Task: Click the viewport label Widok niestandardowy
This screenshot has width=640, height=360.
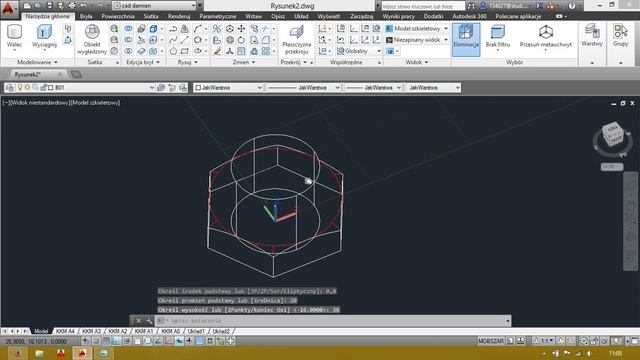Action: tap(39, 103)
